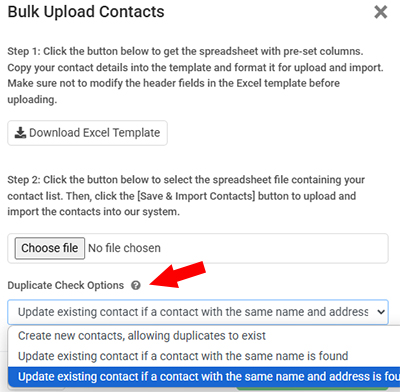Open the Duplicate Check Options select box
This screenshot has width=400, height=392.
point(198,312)
